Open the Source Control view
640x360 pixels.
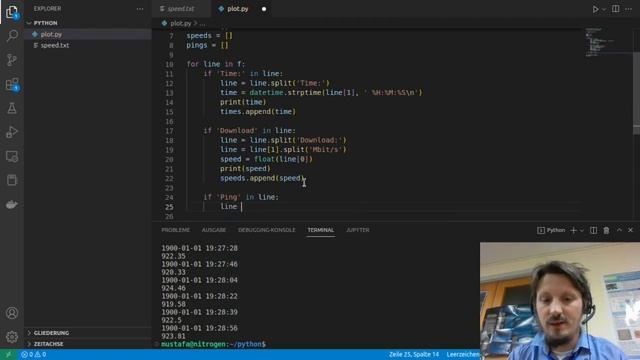(x=12, y=60)
